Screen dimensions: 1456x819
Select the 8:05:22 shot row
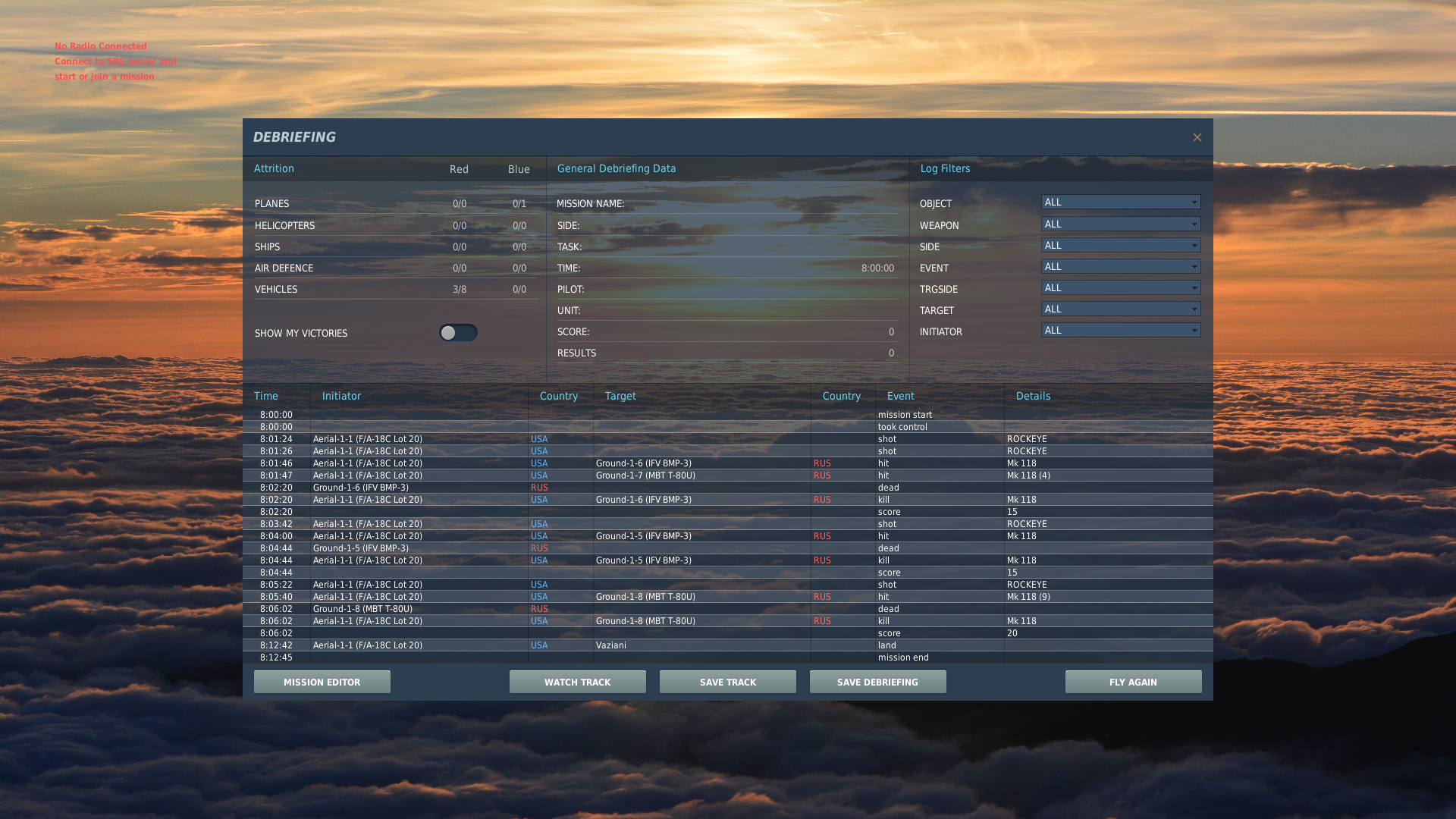(728, 585)
